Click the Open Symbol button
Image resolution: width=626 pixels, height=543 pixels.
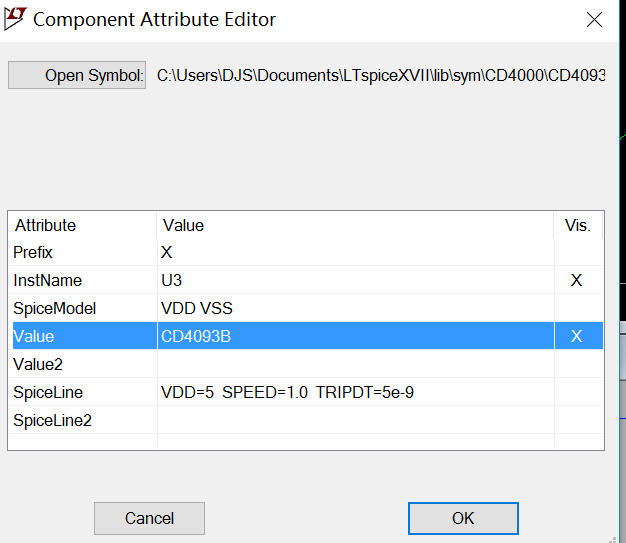(77, 75)
